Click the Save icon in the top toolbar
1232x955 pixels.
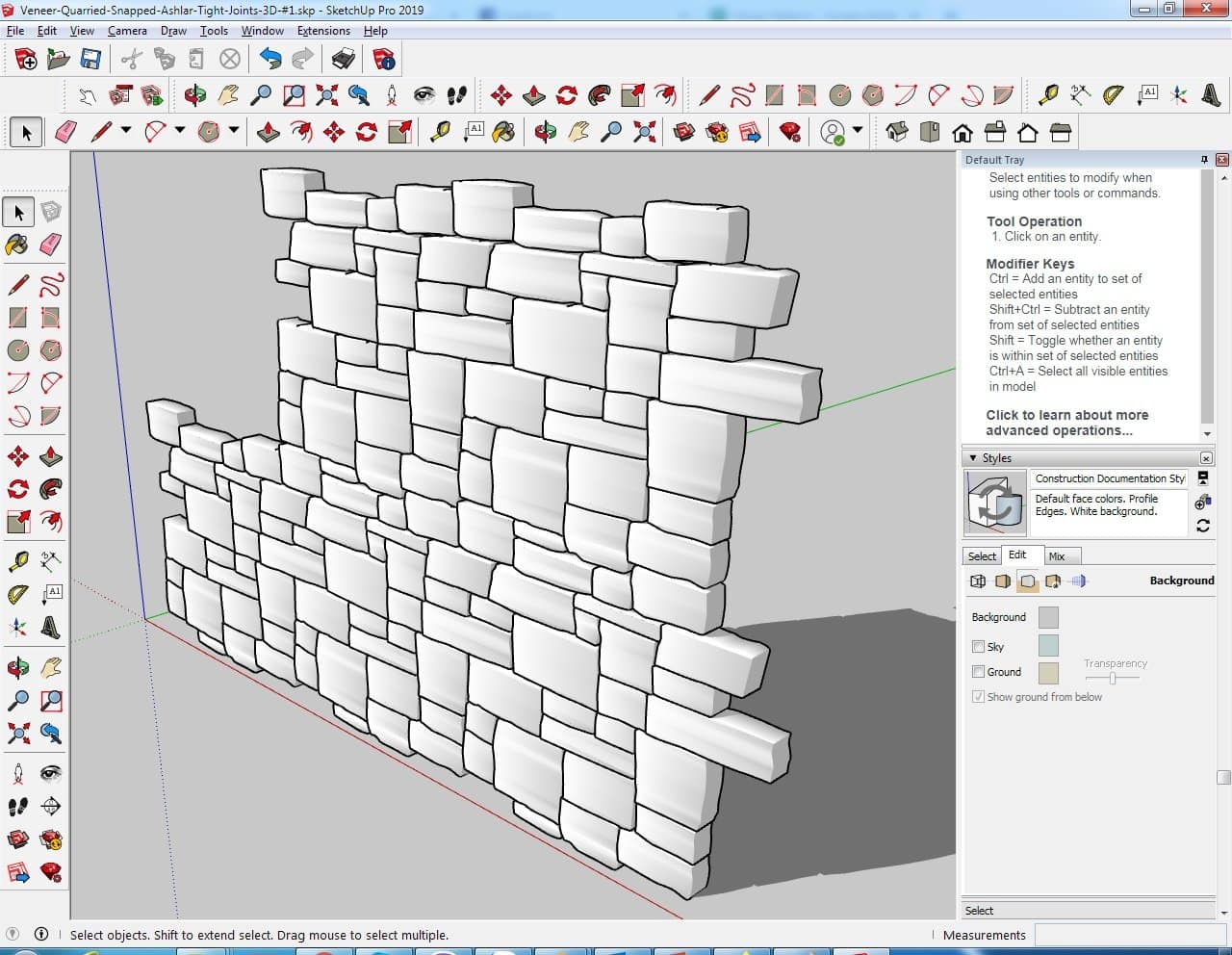click(90, 60)
